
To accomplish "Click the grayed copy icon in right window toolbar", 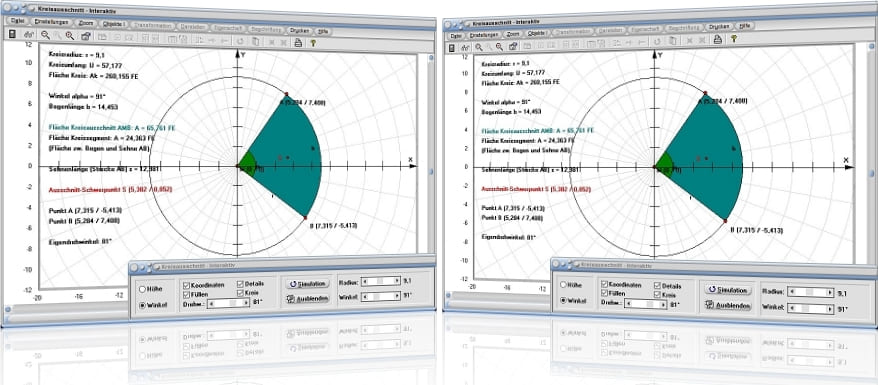I will tap(672, 40).
